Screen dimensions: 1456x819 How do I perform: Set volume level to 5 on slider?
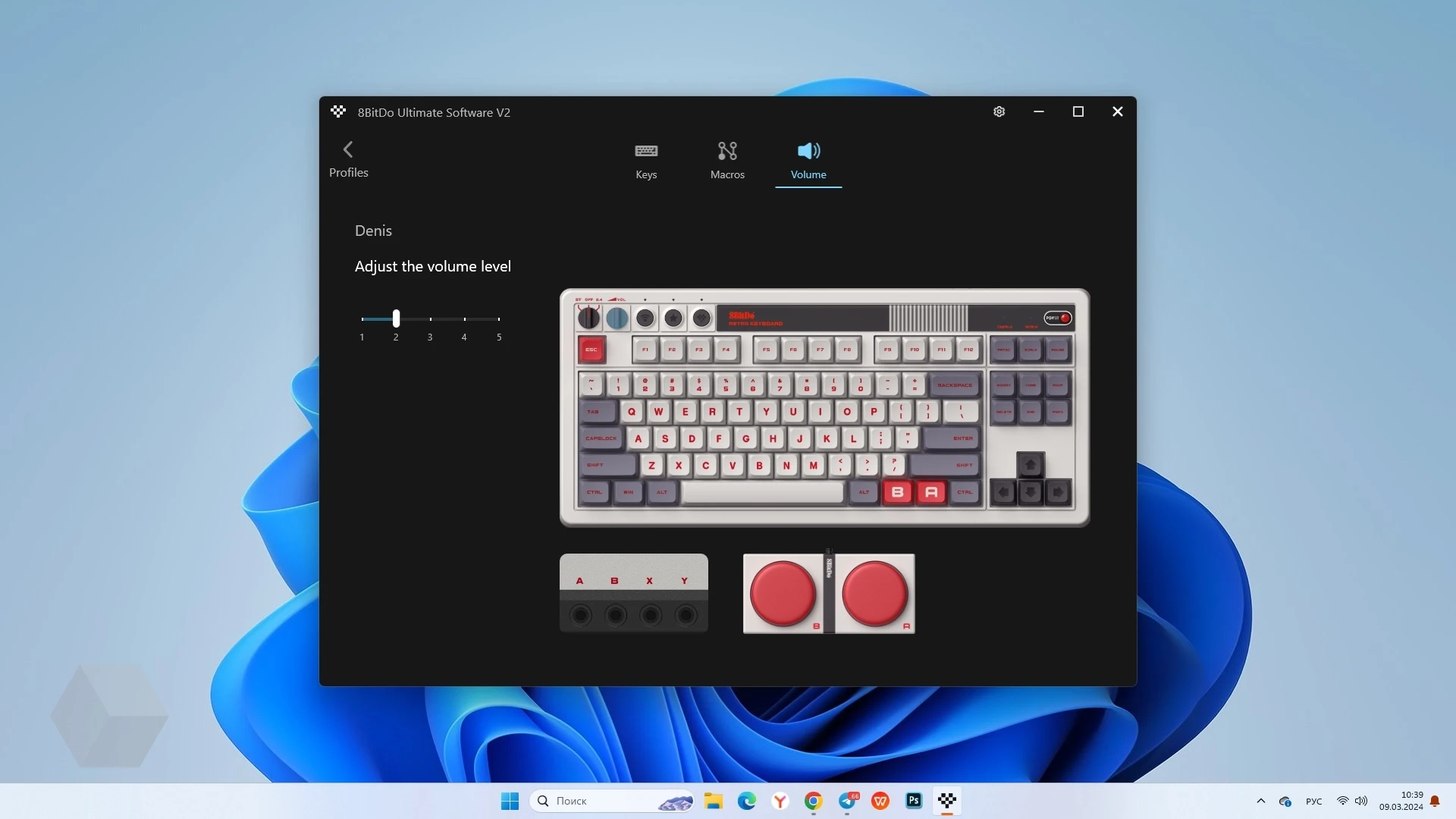click(499, 319)
